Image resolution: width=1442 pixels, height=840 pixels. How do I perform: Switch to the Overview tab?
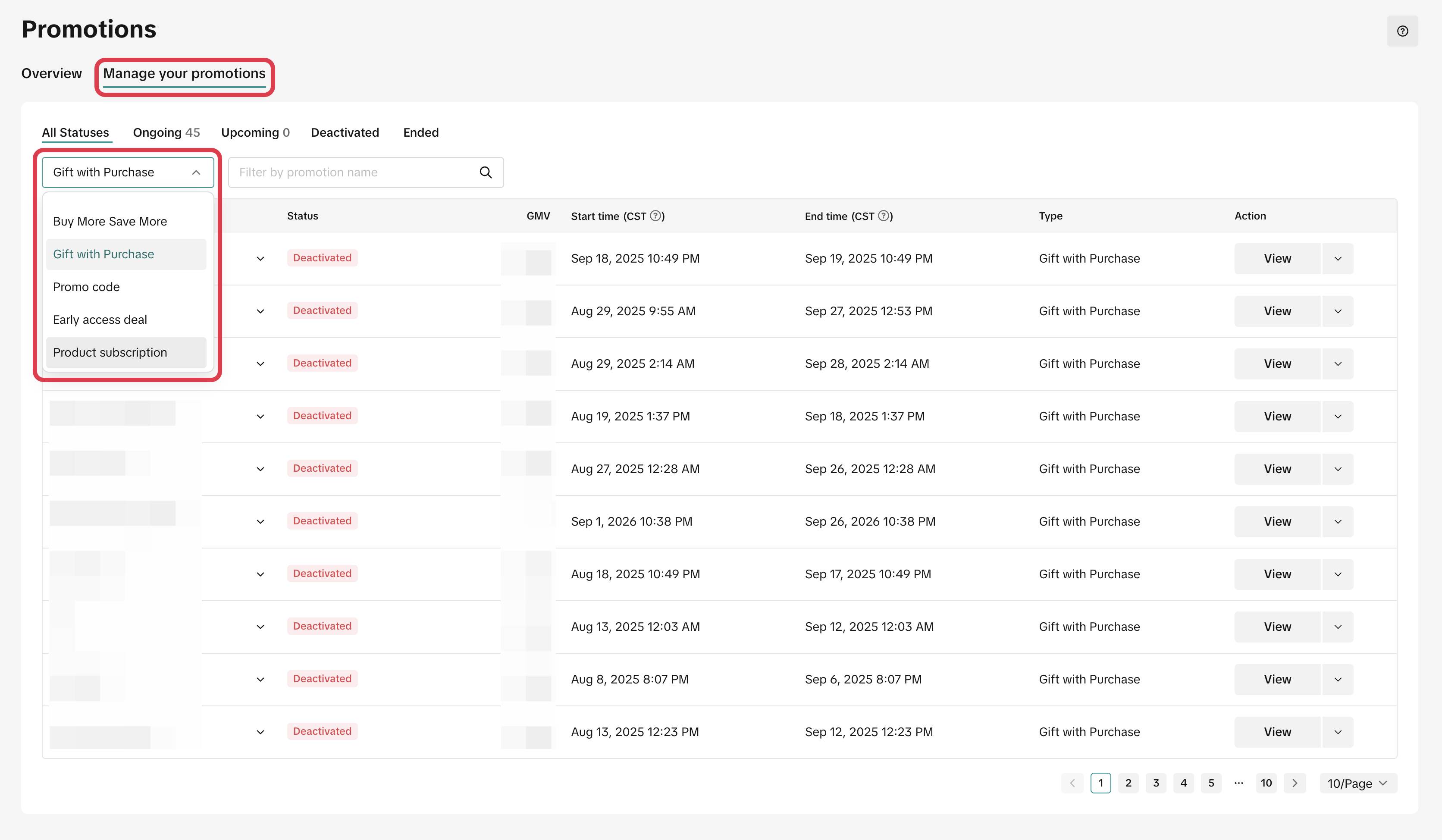(51, 73)
